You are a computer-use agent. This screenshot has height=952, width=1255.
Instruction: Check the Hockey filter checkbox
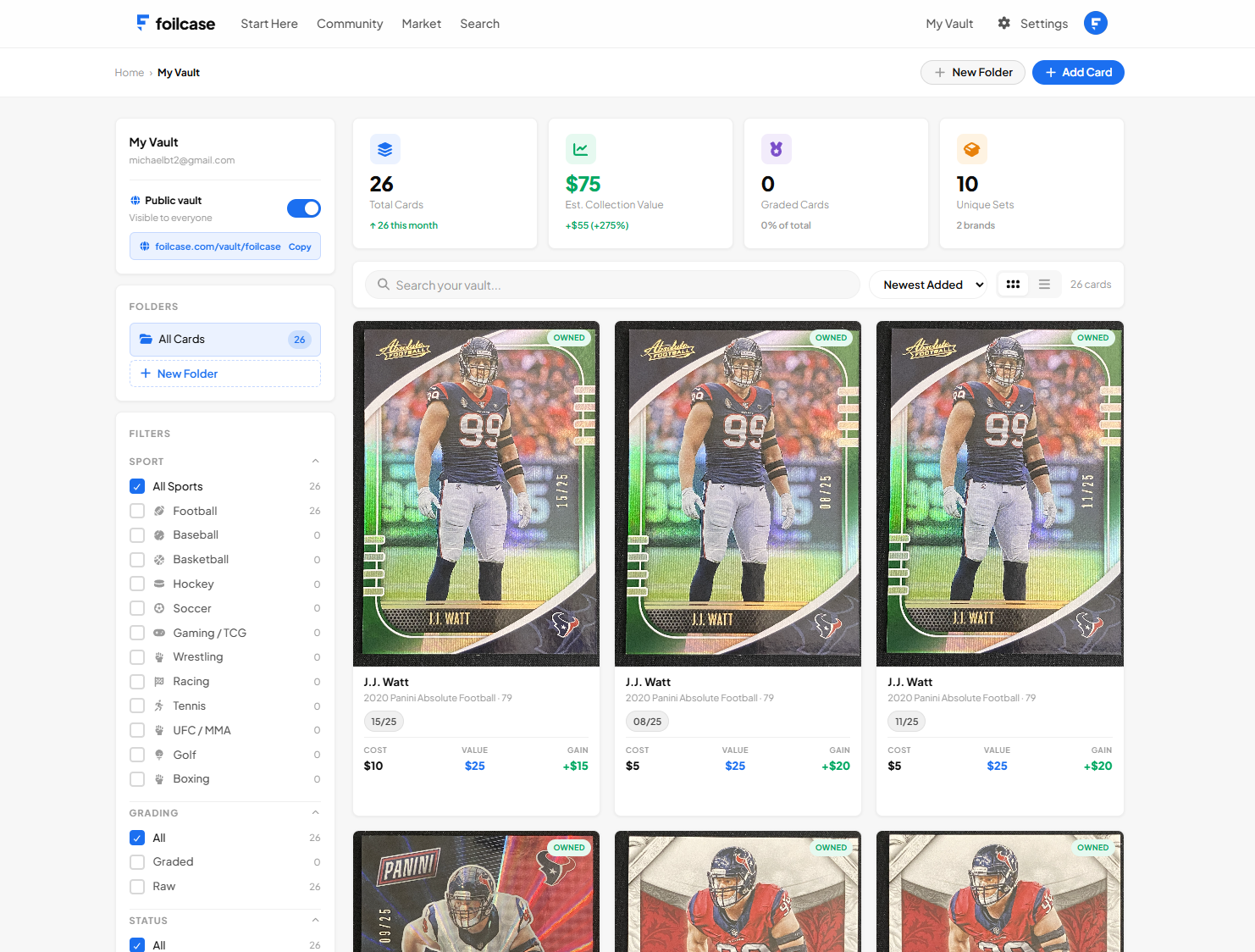137,584
